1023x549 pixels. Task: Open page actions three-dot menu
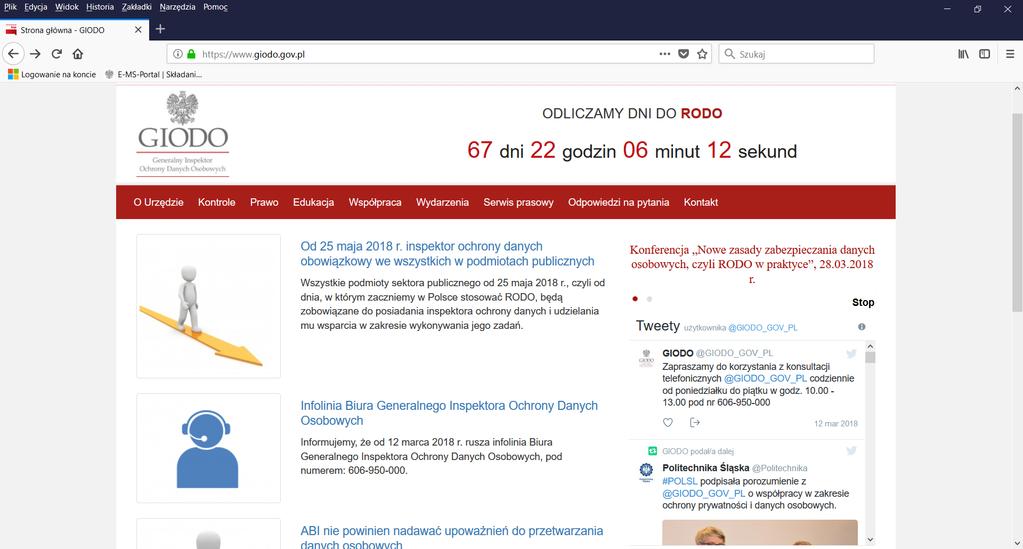[x=664, y=54]
